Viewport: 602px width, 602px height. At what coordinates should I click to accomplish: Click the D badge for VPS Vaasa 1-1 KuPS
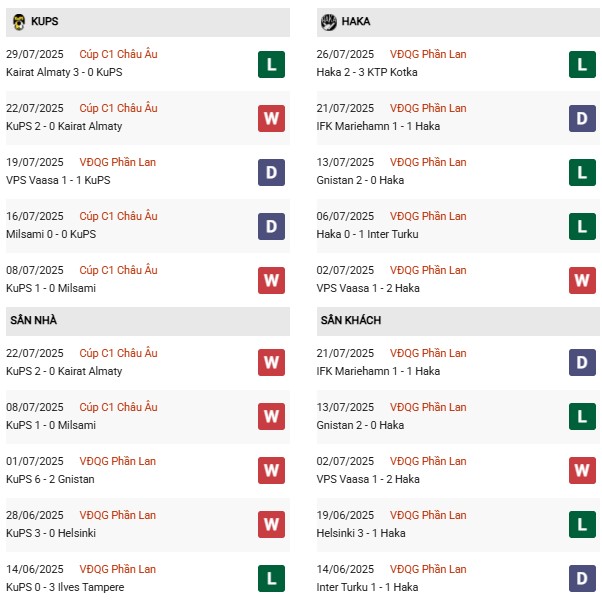click(x=271, y=172)
